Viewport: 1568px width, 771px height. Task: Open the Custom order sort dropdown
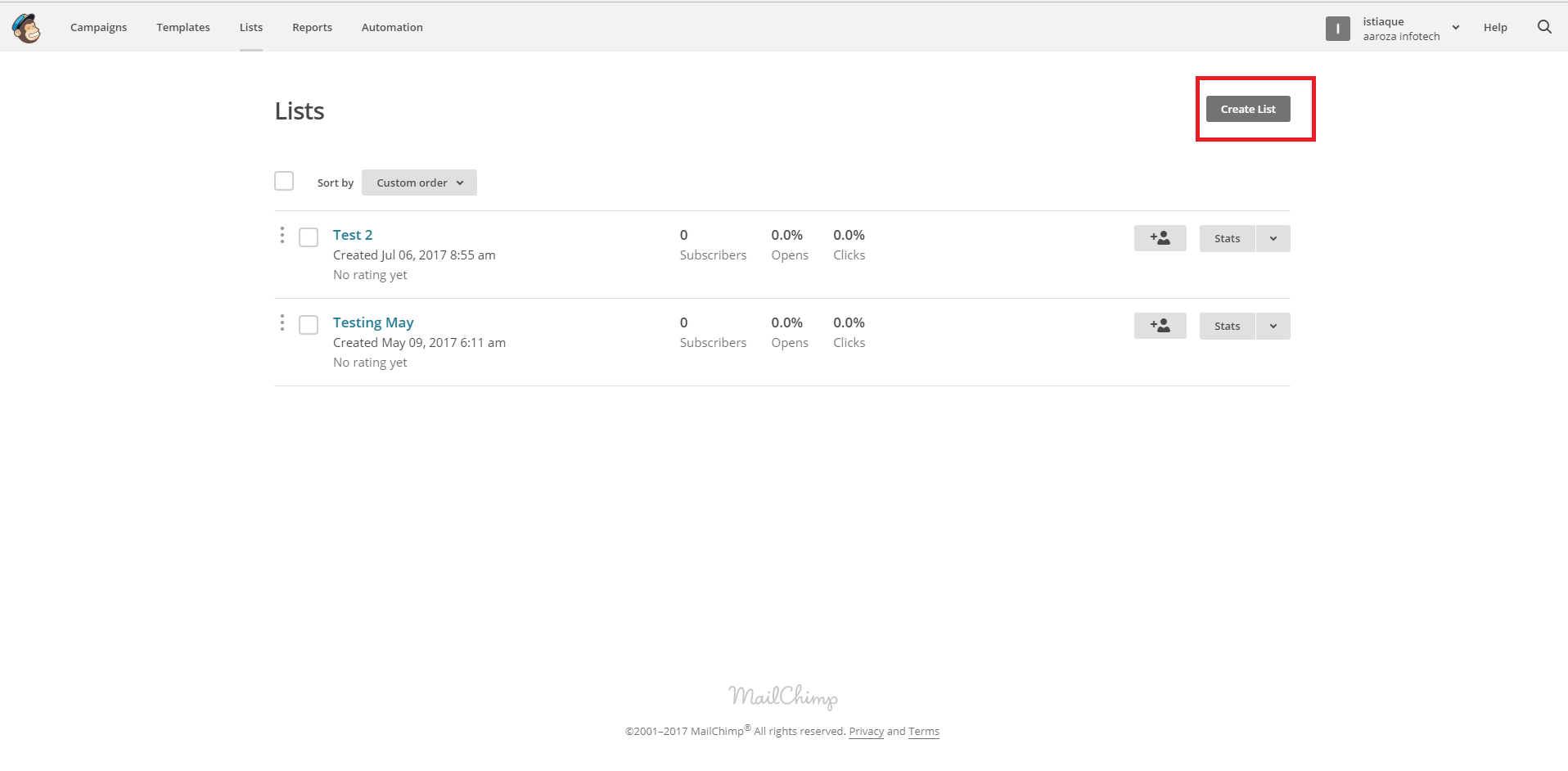coord(419,183)
